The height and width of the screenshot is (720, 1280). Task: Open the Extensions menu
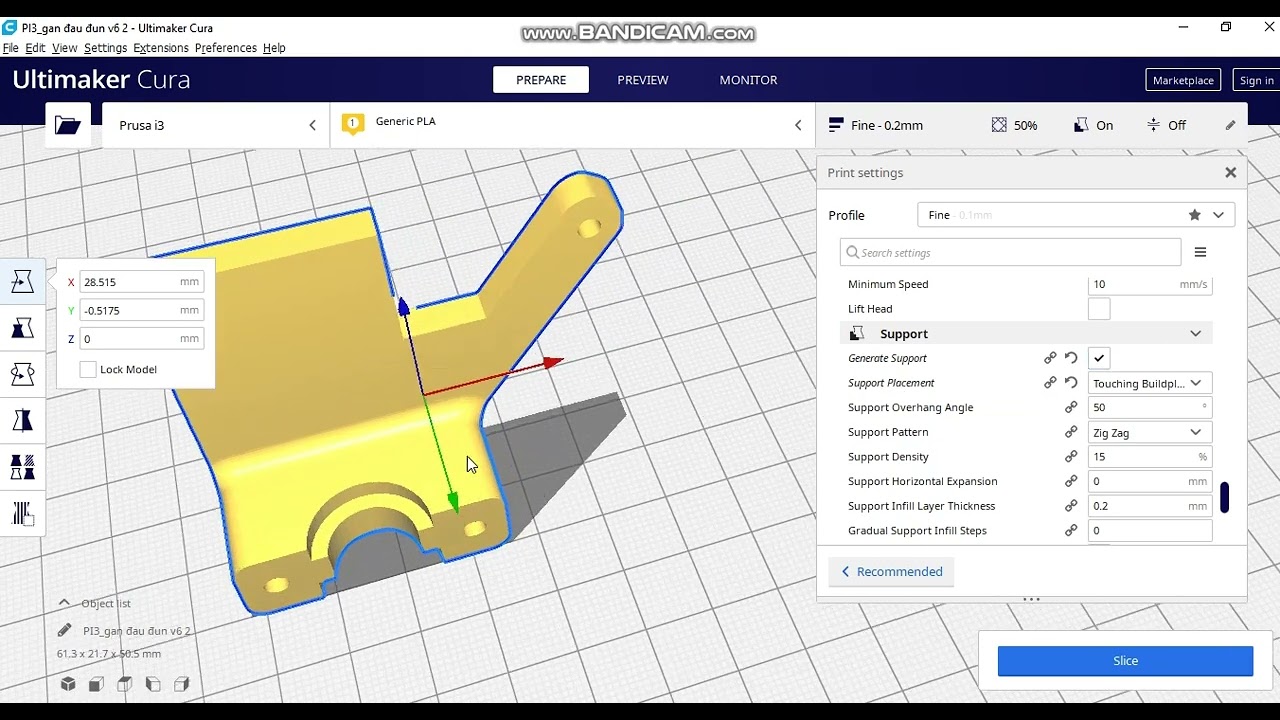(161, 48)
